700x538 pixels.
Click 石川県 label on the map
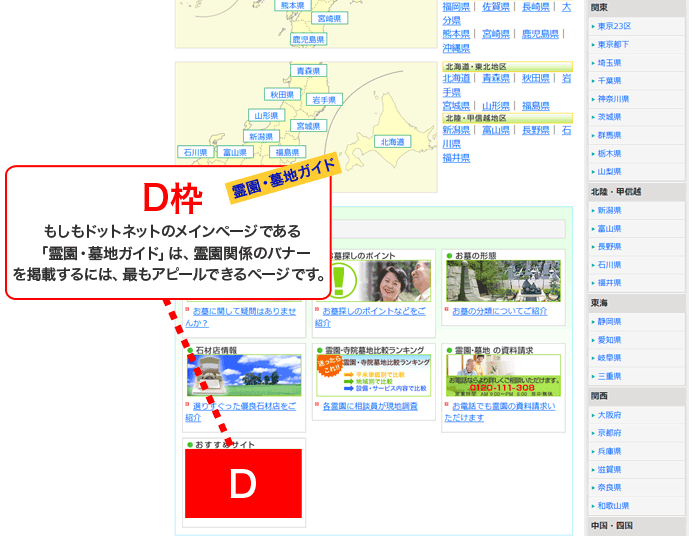196,152
